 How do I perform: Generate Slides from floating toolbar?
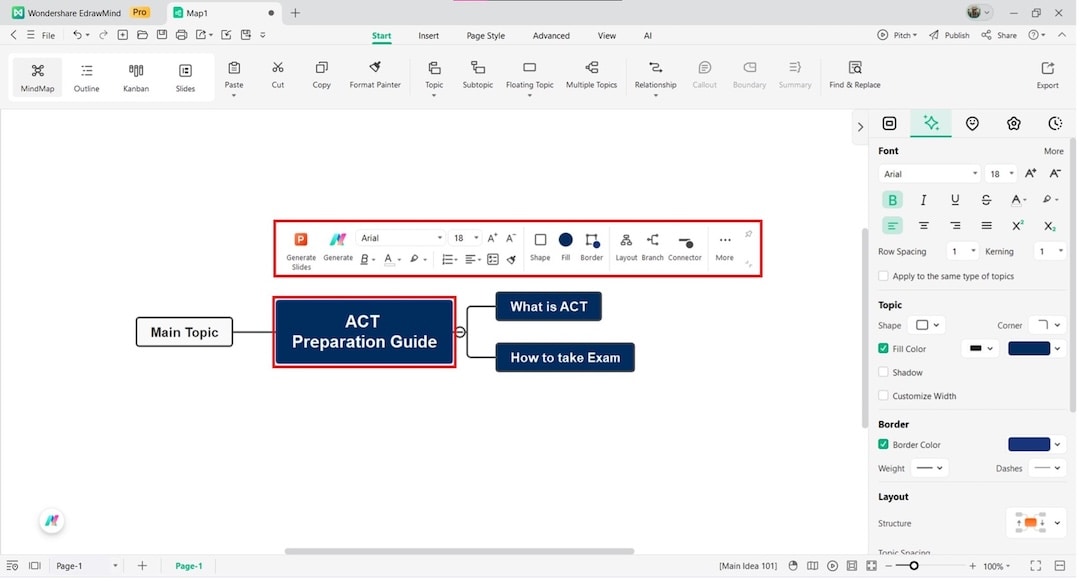point(301,251)
